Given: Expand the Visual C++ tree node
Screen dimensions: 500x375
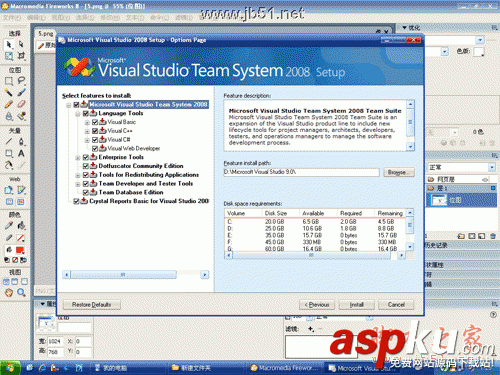Looking at the screenshot, I should [87, 131].
